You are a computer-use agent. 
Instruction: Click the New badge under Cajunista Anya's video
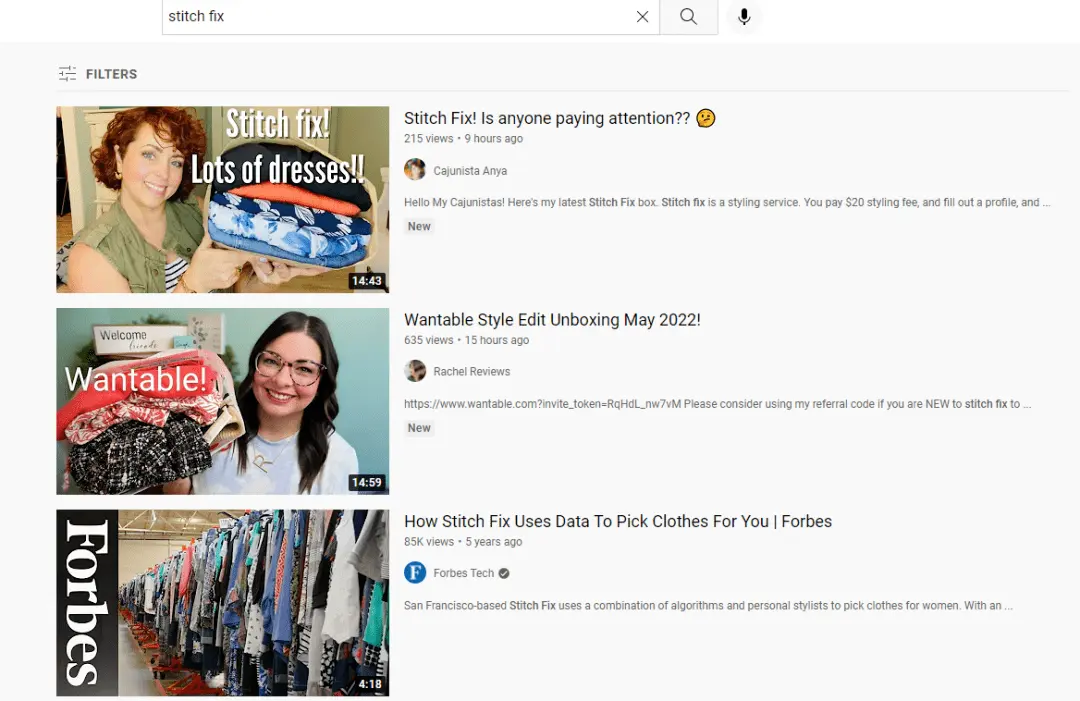coord(419,227)
